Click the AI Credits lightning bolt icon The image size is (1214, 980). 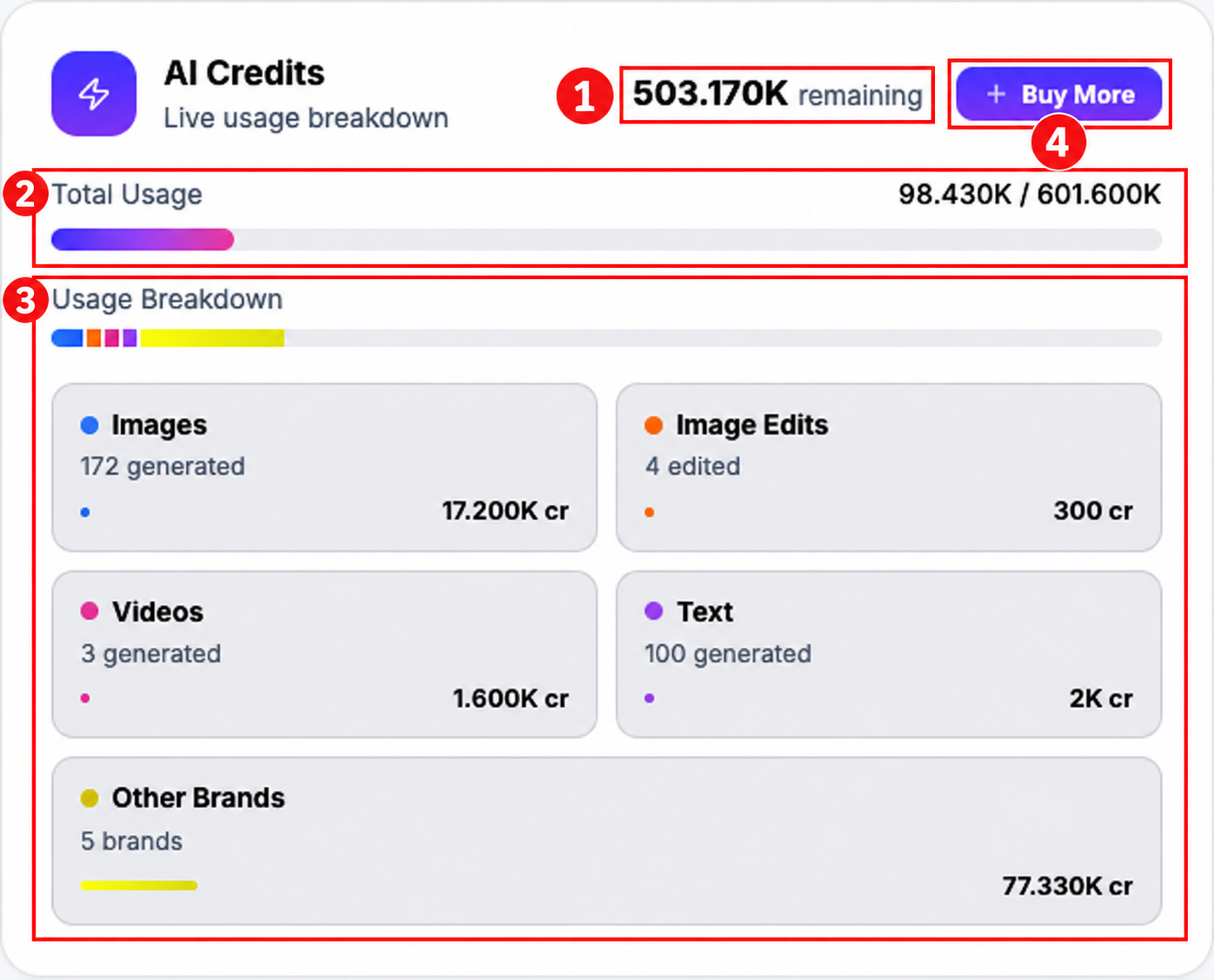(94, 94)
